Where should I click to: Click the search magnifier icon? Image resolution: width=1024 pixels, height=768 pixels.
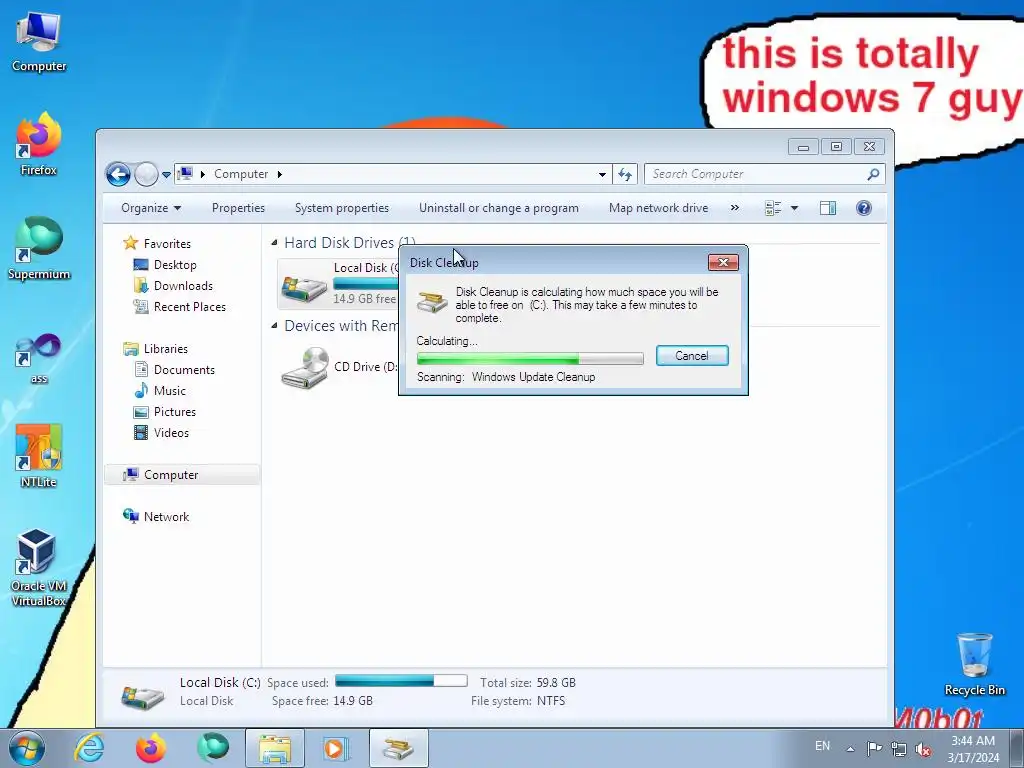[873, 174]
